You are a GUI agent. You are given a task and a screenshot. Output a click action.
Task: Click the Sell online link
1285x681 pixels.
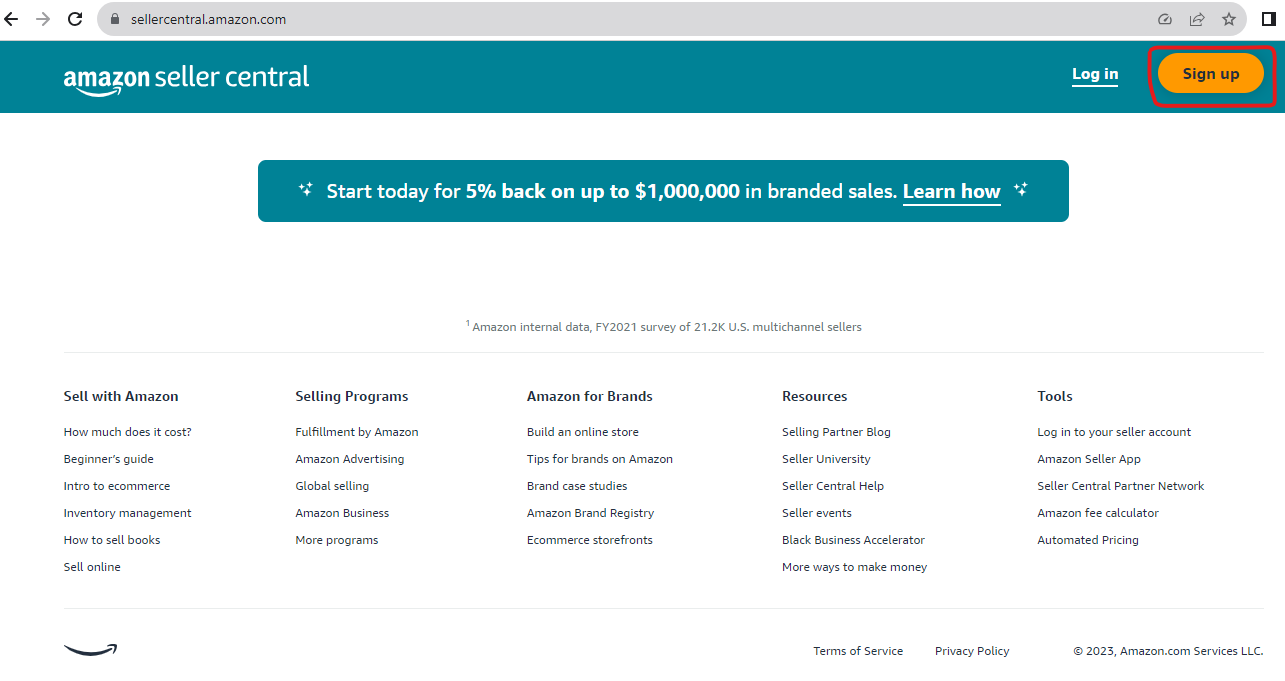pos(92,567)
